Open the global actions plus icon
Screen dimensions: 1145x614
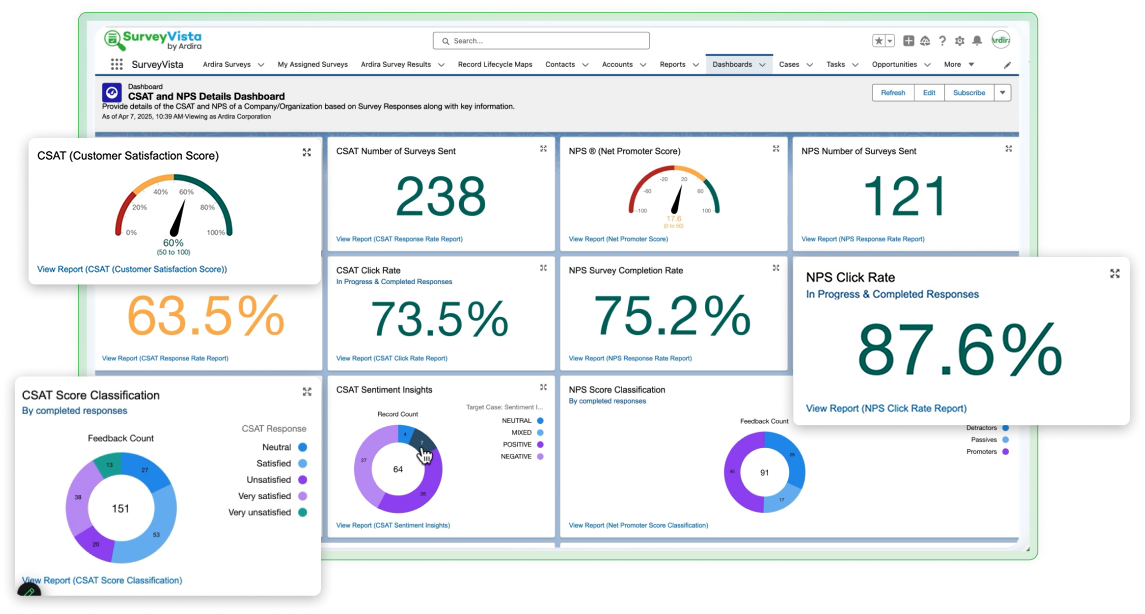pos(908,41)
